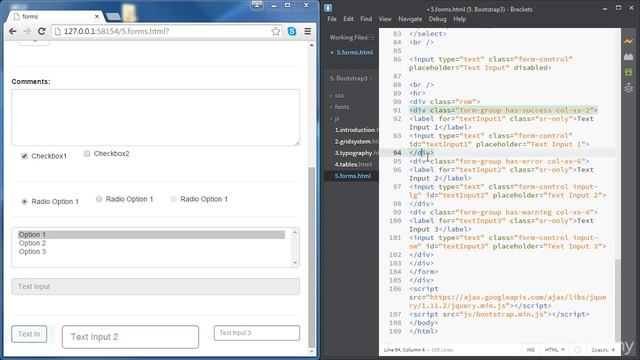Open the File menu in Brackets
Image resolution: width=640 pixels, height=360 pixels.
[x=332, y=19]
